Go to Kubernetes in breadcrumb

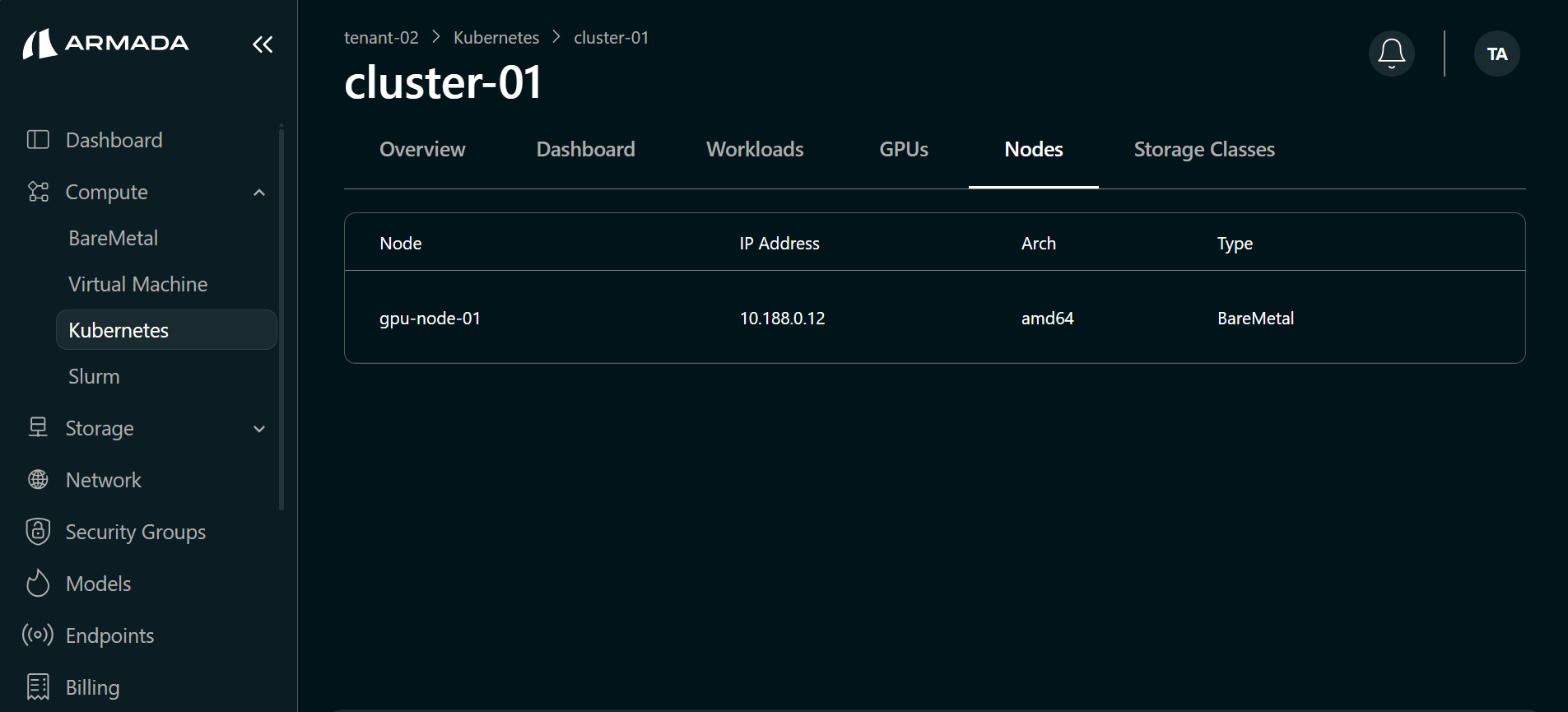pyautogui.click(x=496, y=38)
